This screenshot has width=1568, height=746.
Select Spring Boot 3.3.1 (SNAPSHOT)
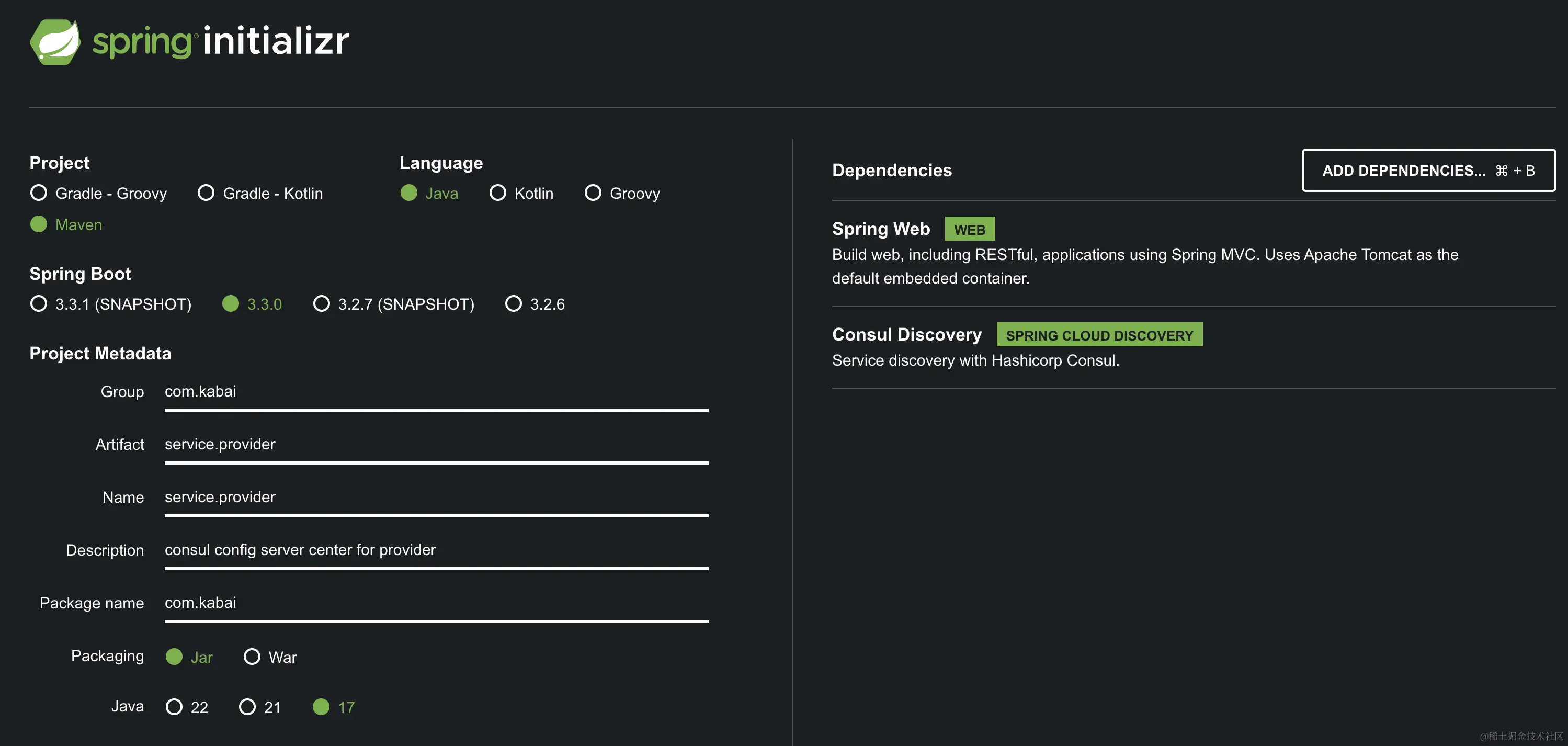[39, 304]
